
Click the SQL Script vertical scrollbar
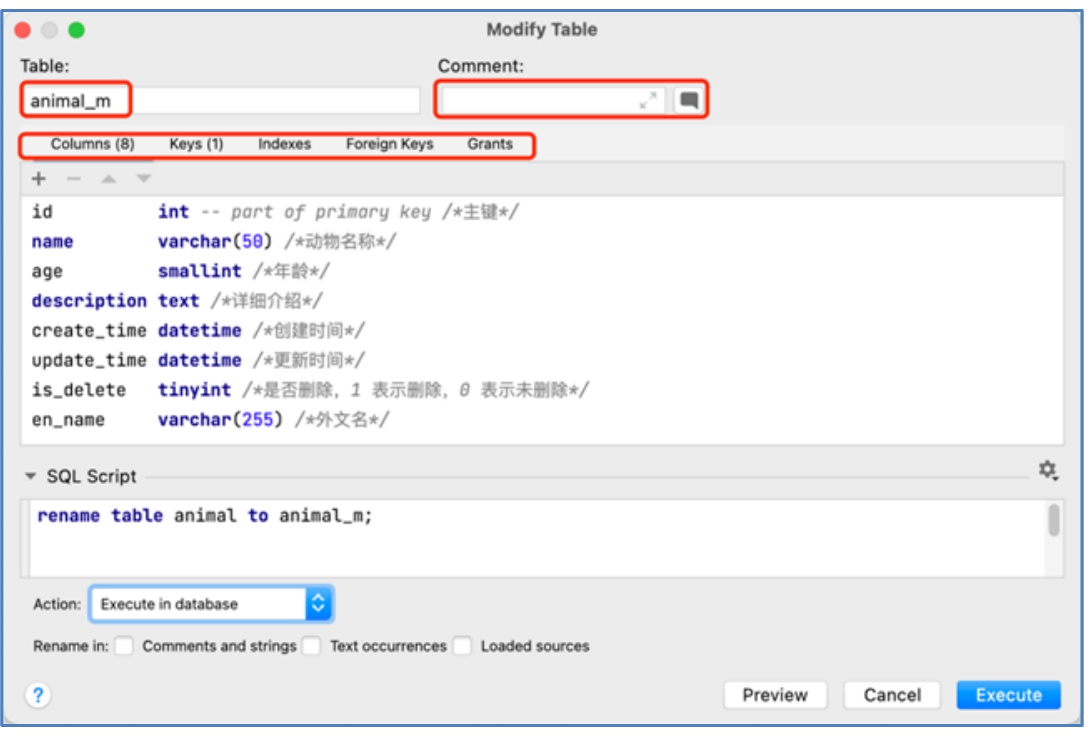pyautogui.click(x=1053, y=521)
